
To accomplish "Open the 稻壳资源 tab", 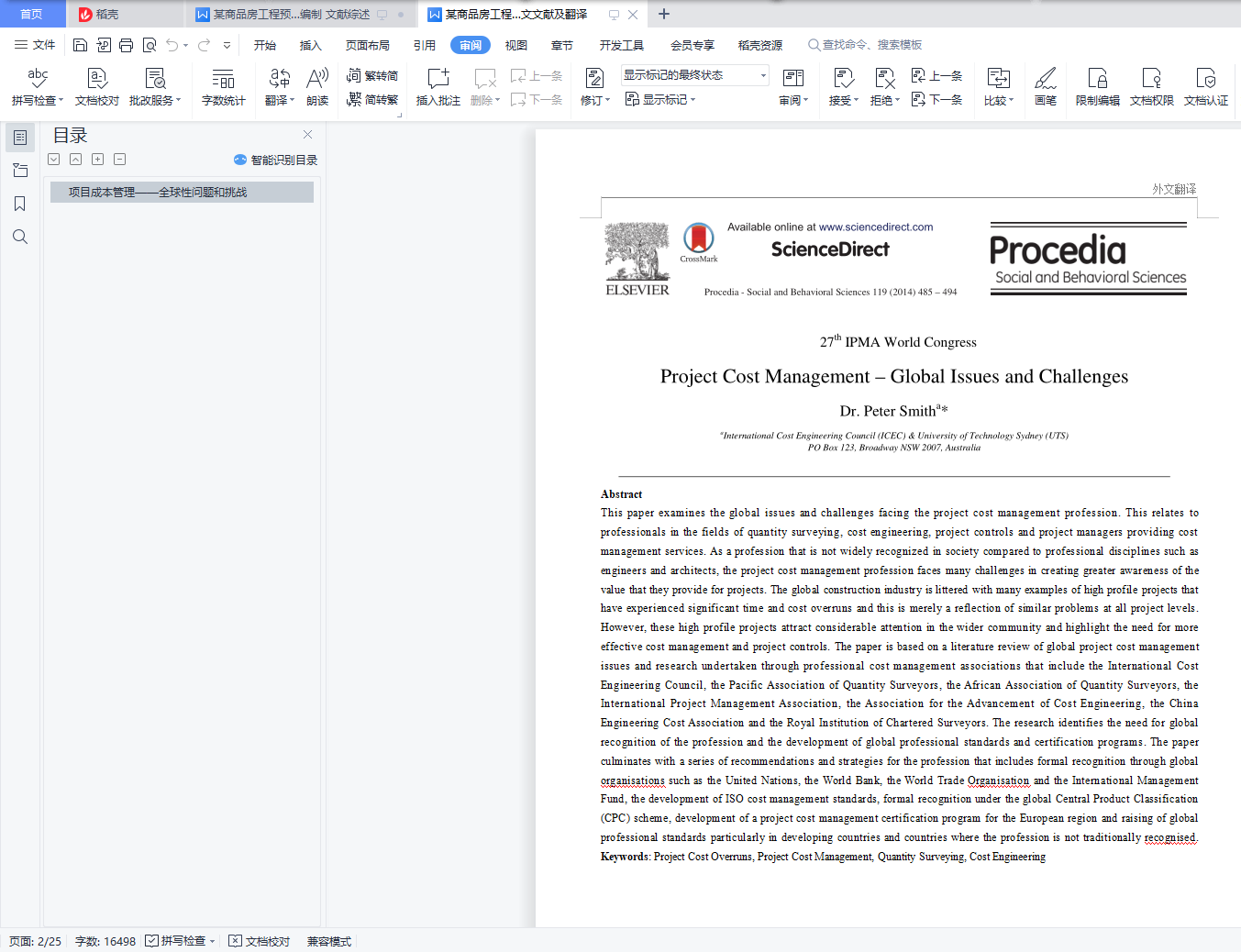I will tap(760, 45).
